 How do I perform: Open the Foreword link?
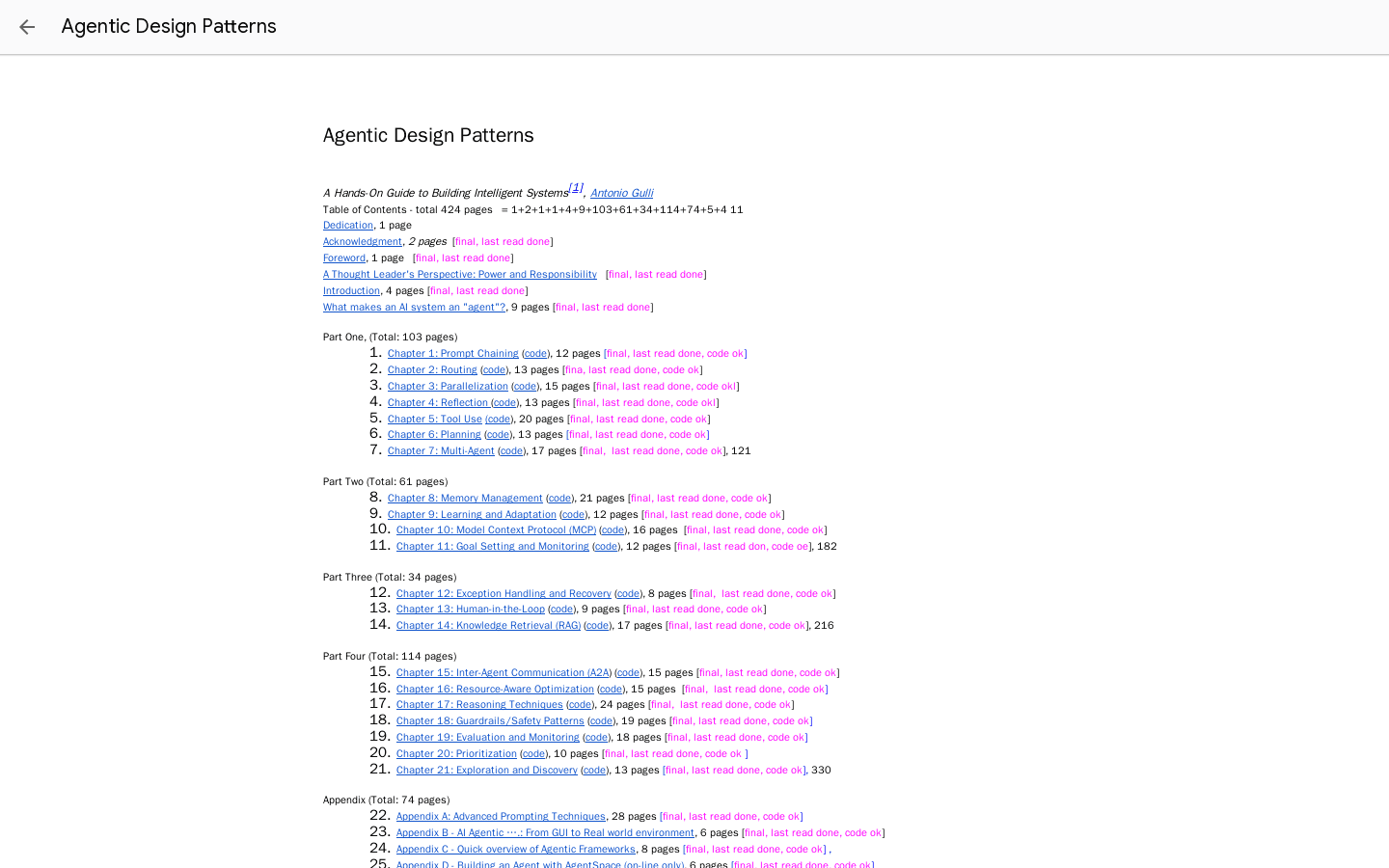pyautogui.click(x=343, y=258)
